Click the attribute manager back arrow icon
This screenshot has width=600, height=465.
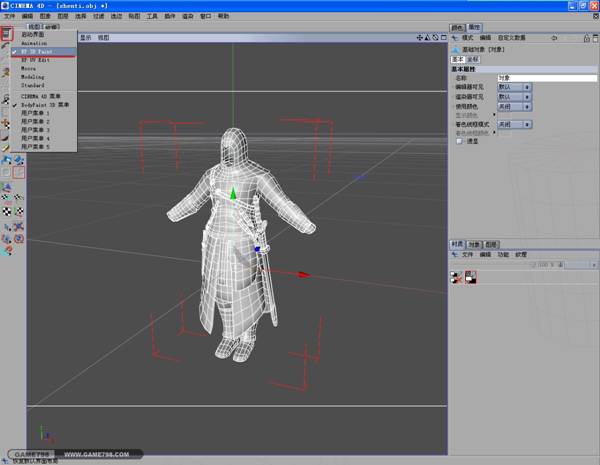pos(454,38)
